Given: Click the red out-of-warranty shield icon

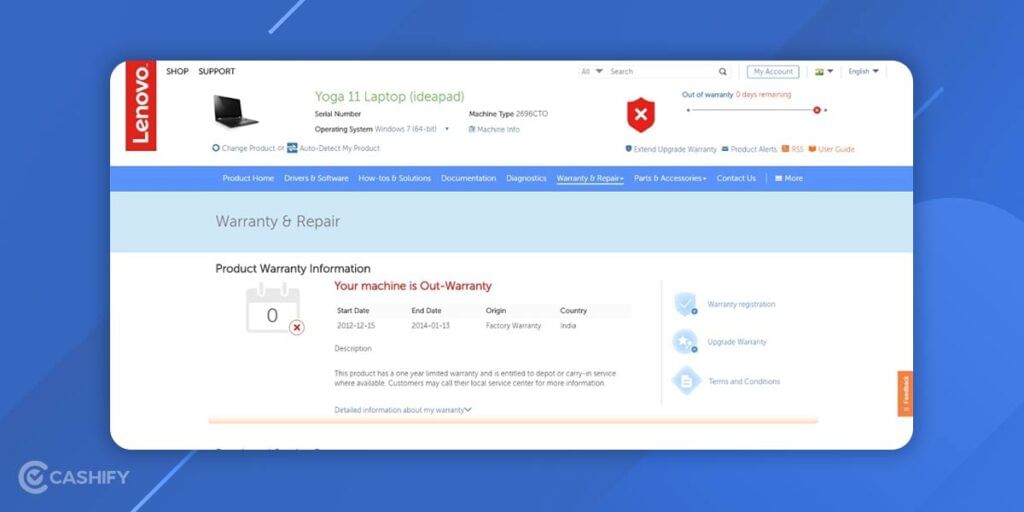Looking at the screenshot, I should (641, 115).
